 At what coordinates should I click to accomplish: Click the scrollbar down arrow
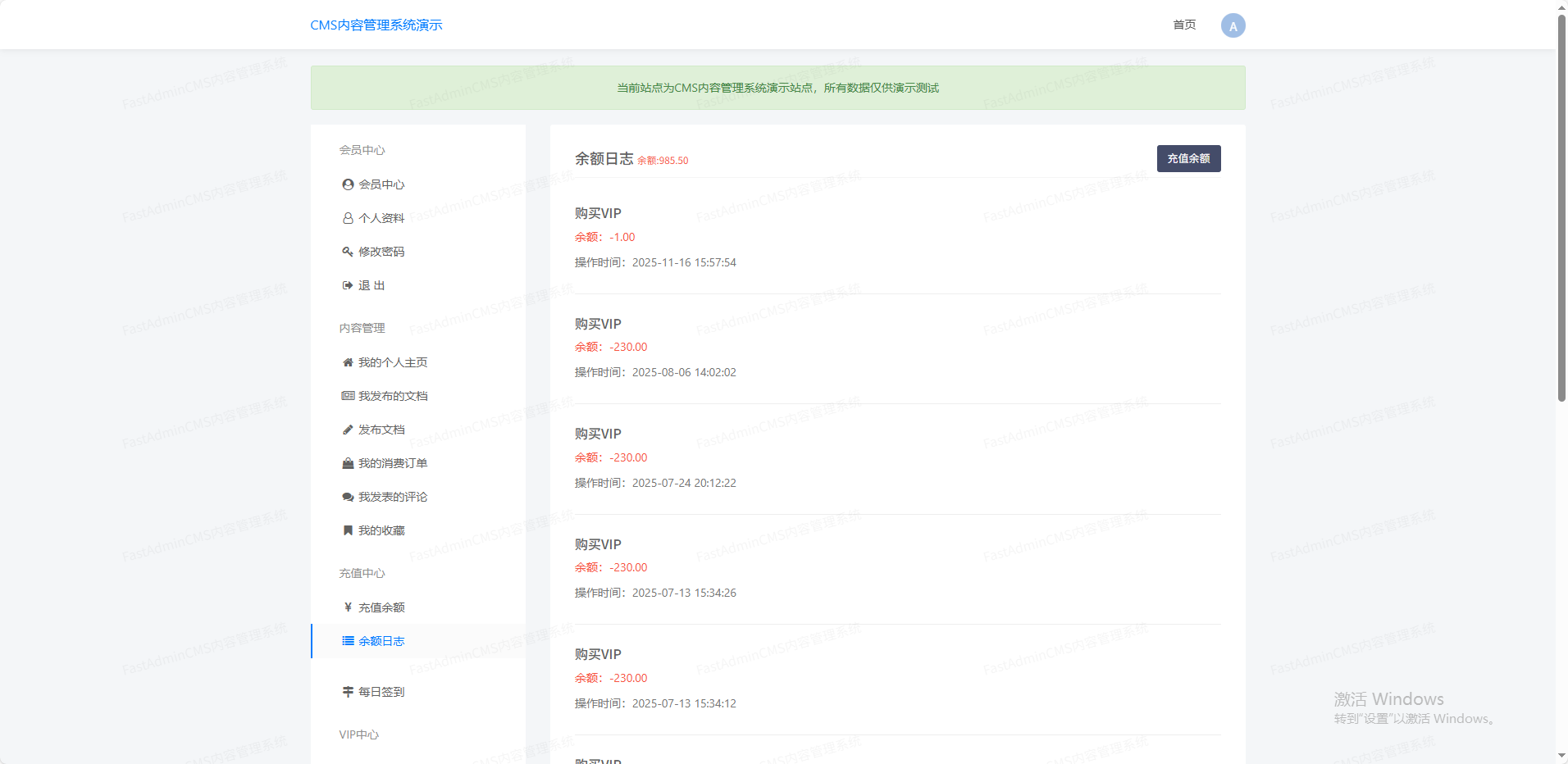coord(1561,756)
